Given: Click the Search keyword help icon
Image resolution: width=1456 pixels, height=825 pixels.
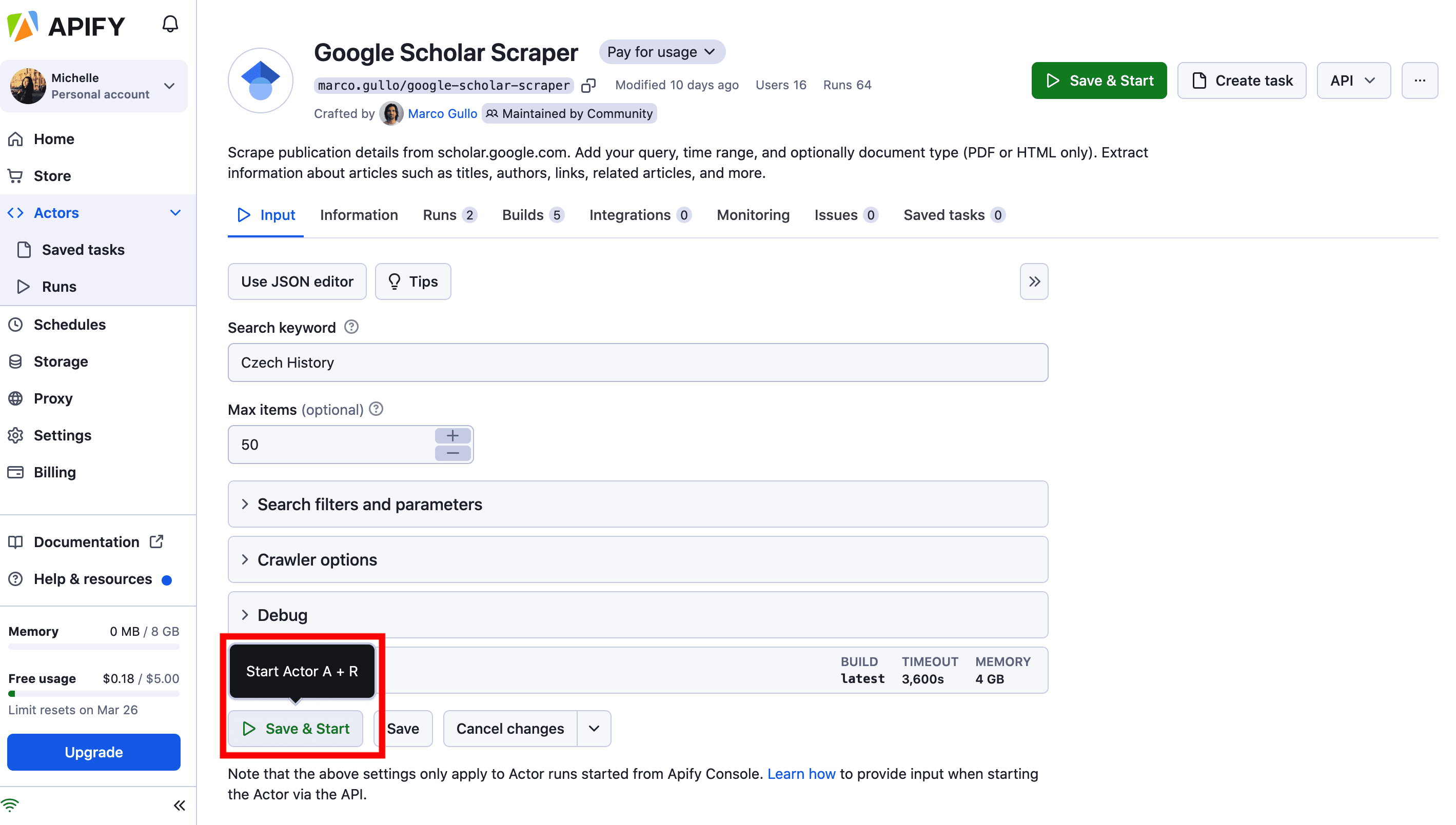Looking at the screenshot, I should click(x=351, y=327).
